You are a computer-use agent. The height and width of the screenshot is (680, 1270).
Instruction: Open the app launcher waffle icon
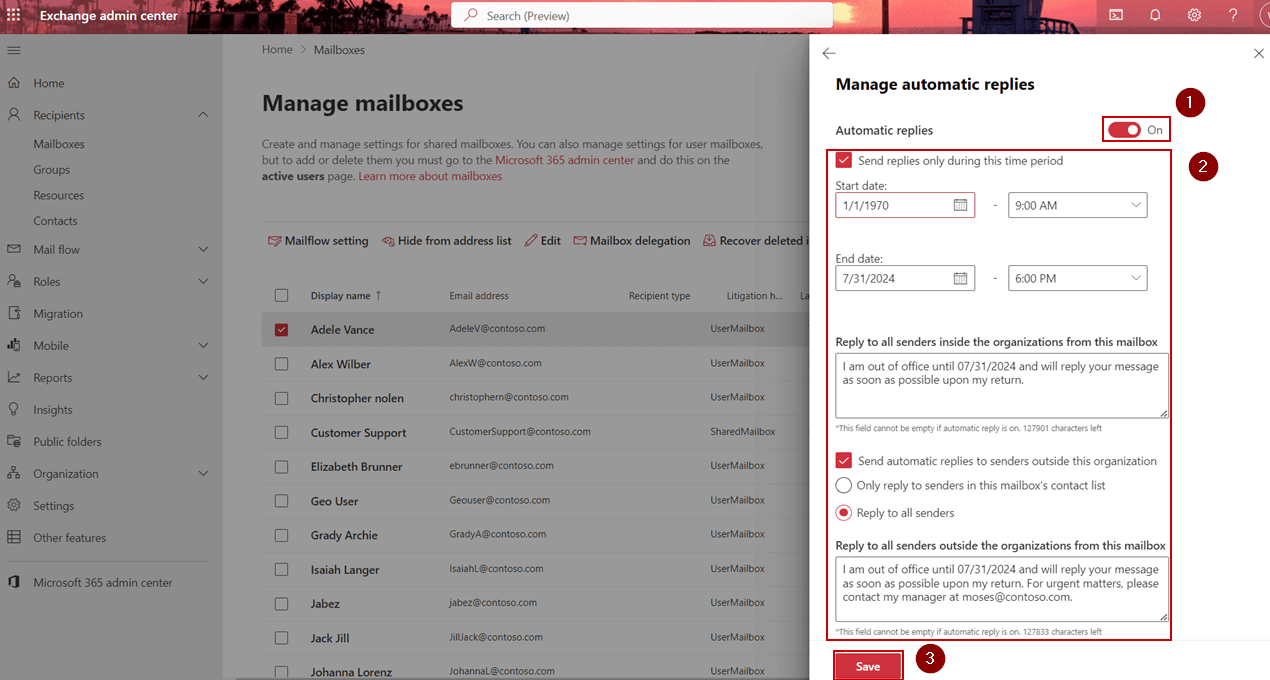click(14, 15)
